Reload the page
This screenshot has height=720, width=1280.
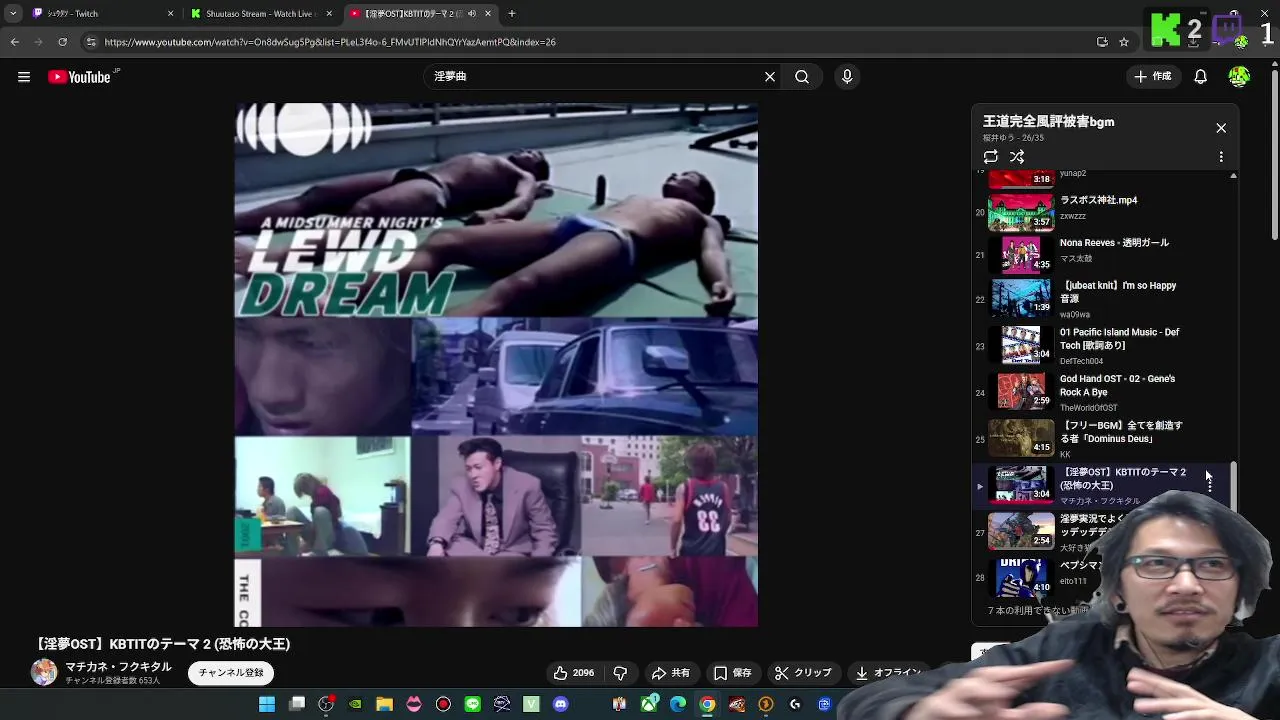62,42
